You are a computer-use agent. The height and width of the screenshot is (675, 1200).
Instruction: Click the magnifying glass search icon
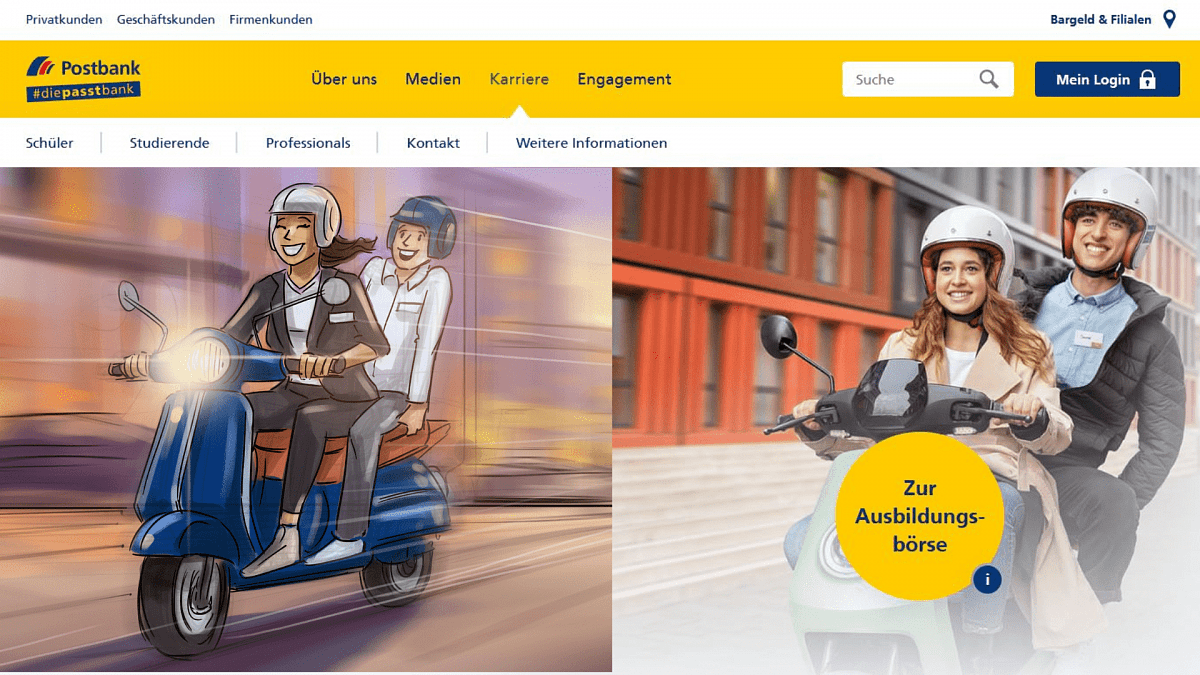[988, 79]
